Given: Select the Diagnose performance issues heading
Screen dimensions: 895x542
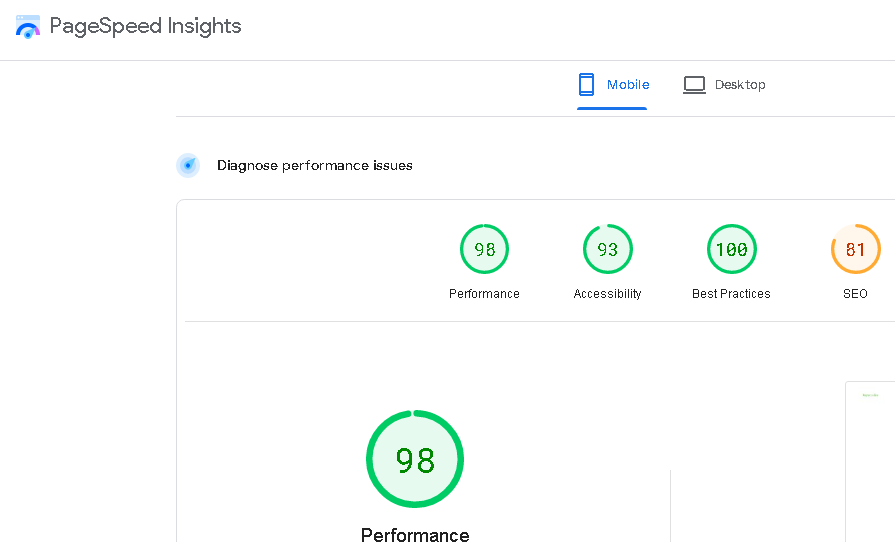Looking at the screenshot, I should point(315,165).
